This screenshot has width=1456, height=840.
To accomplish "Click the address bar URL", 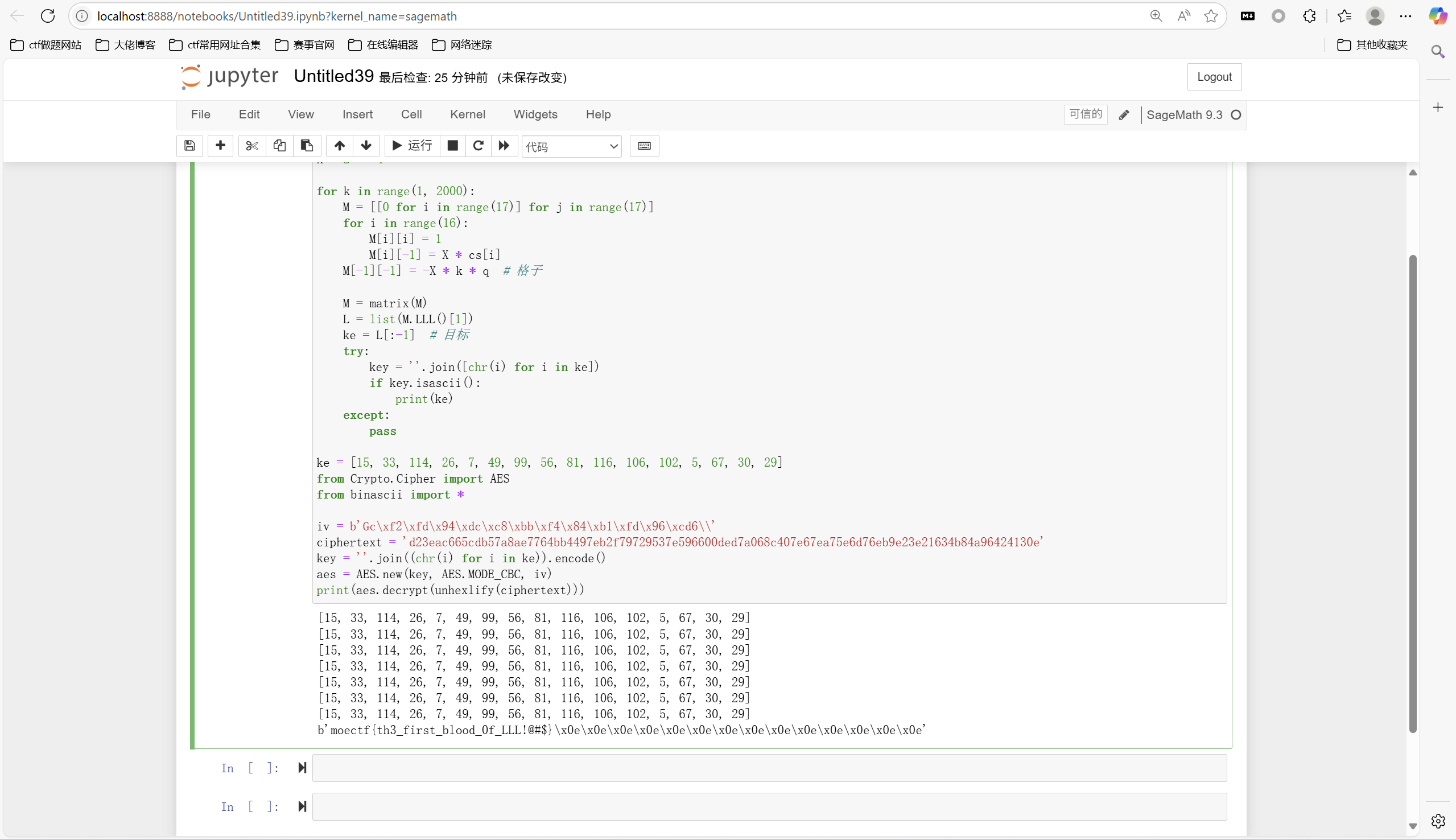I will point(277,16).
